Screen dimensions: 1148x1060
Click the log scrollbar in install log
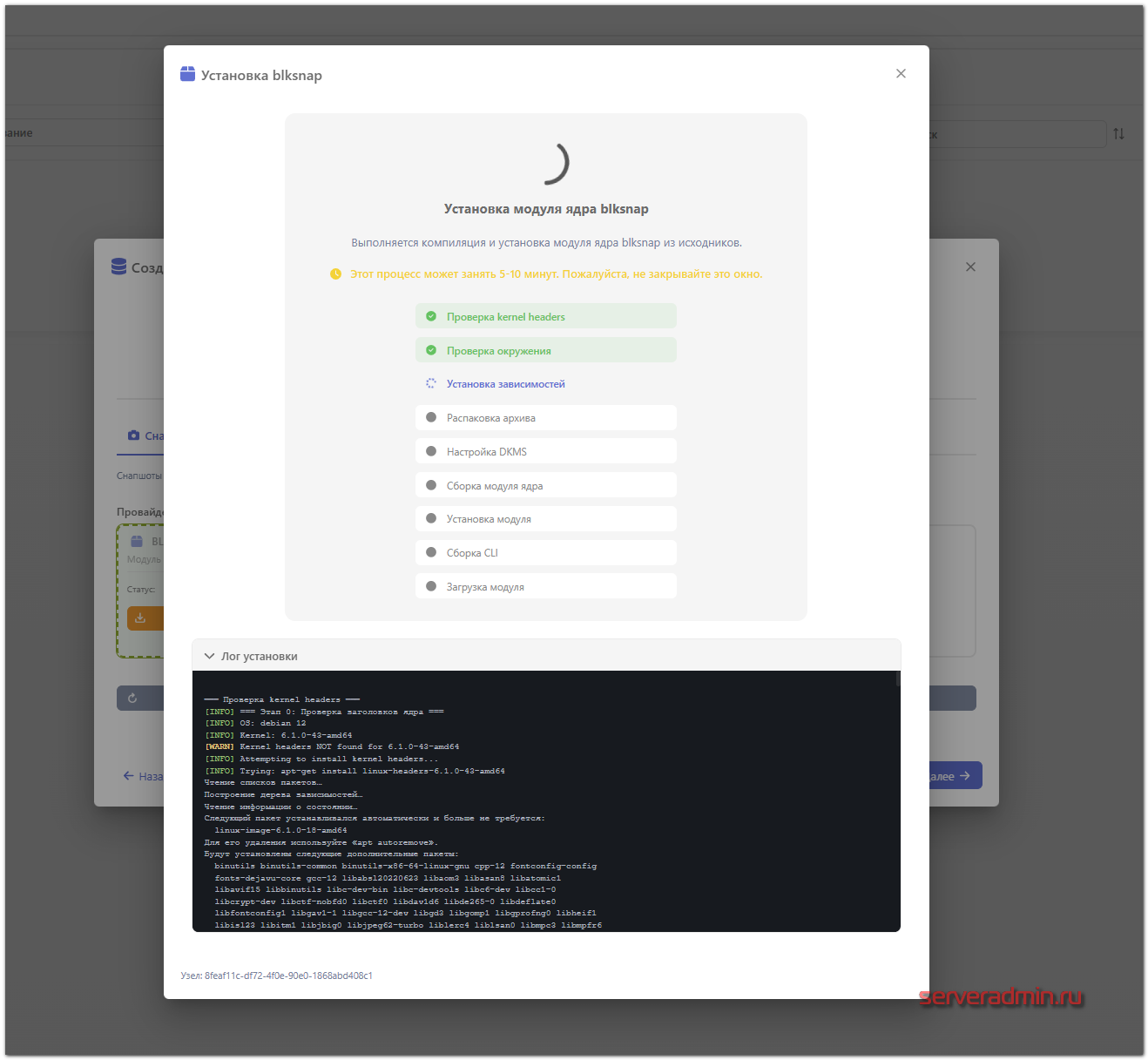[x=897, y=679]
